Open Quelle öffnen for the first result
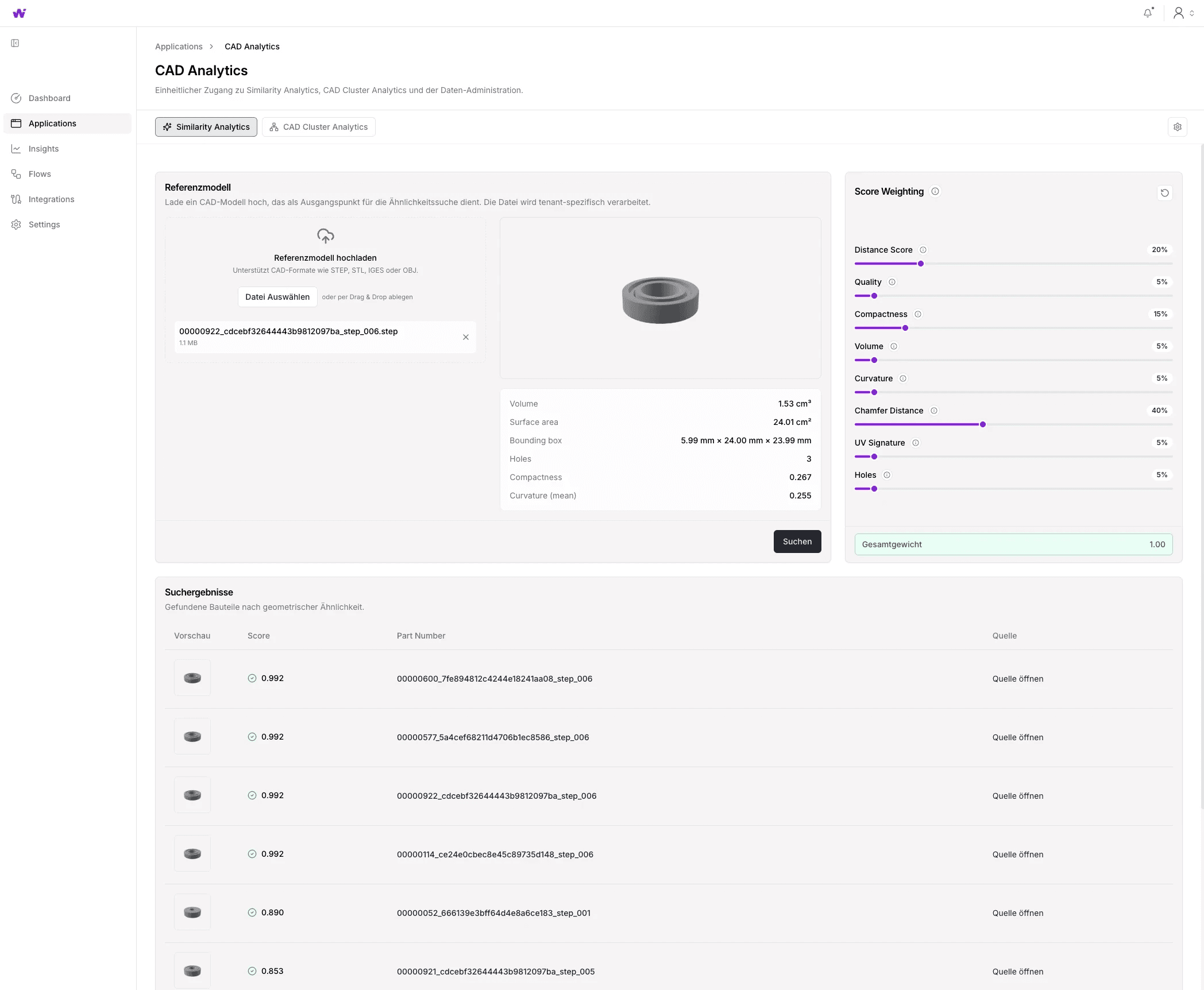 pos(1017,679)
